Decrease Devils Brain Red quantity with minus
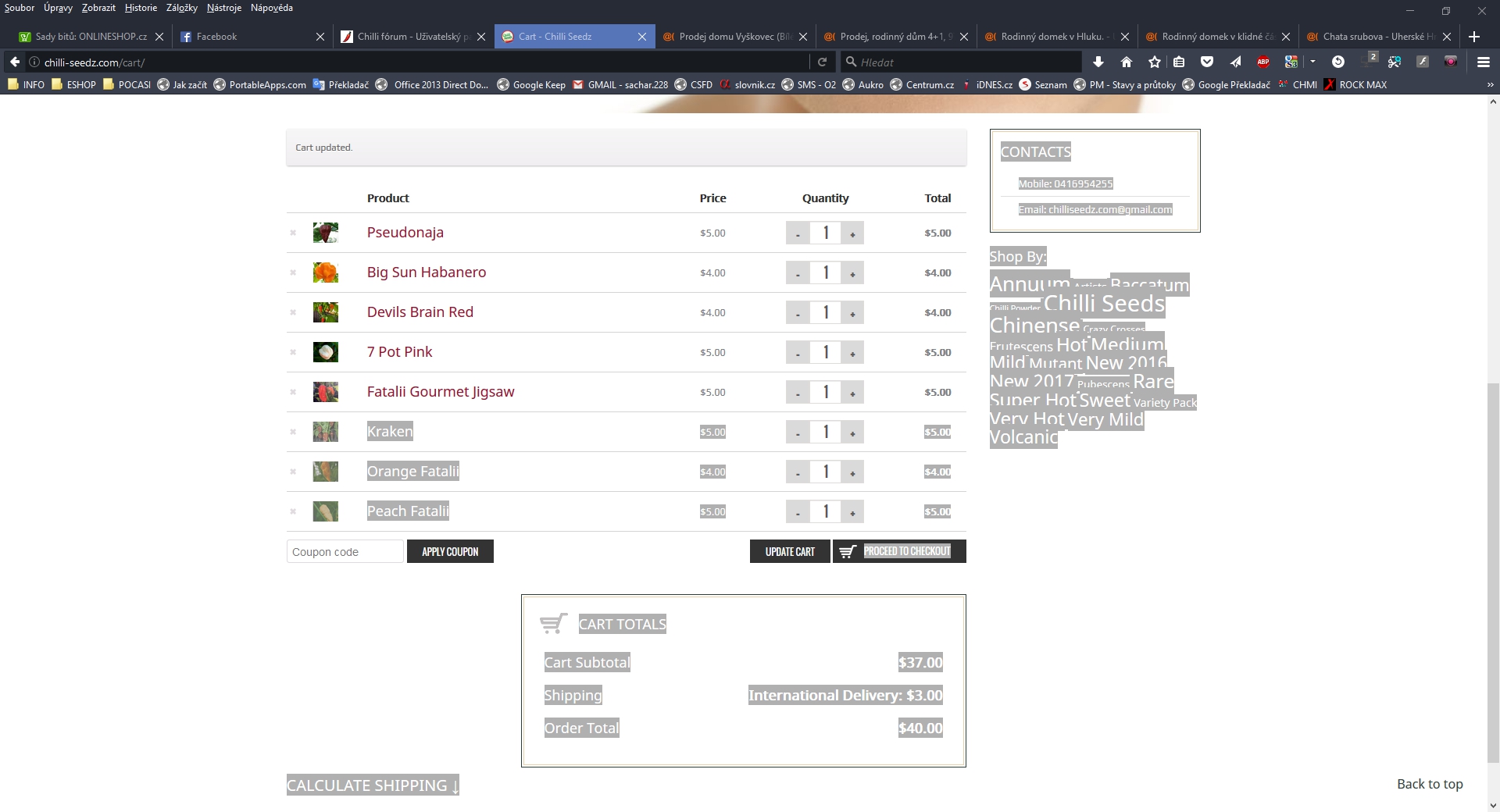The width and height of the screenshot is (1500, 812). [798, 312]
